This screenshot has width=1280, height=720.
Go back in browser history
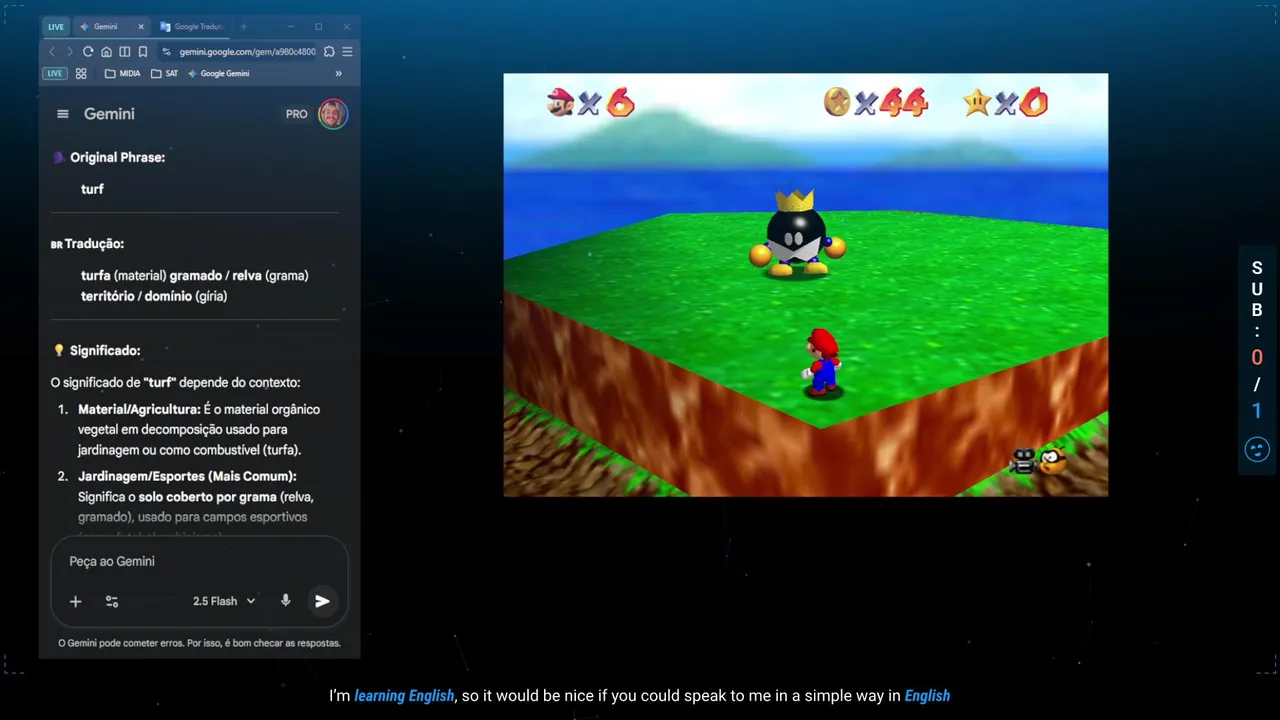pyautogui.click(x=52, y=52)
